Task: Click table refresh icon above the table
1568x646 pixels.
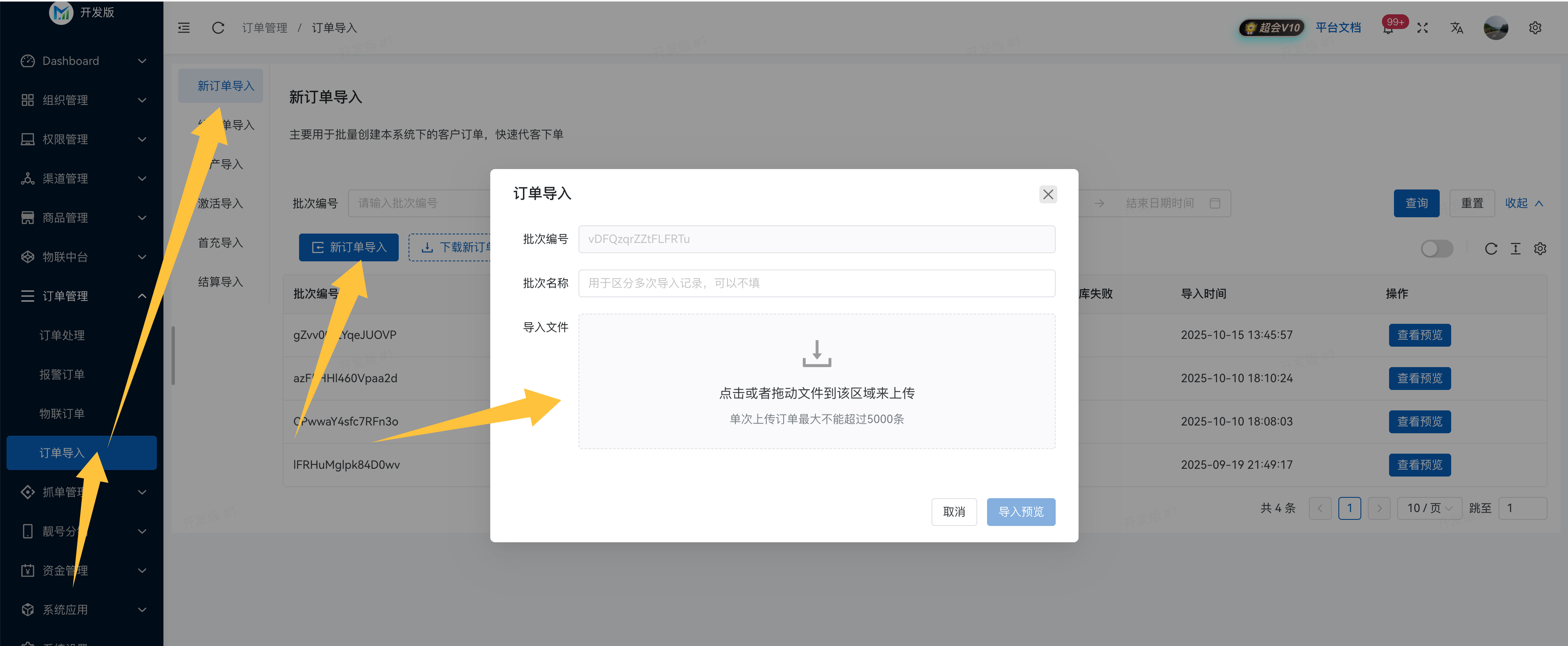Action: coord(1491,249)
